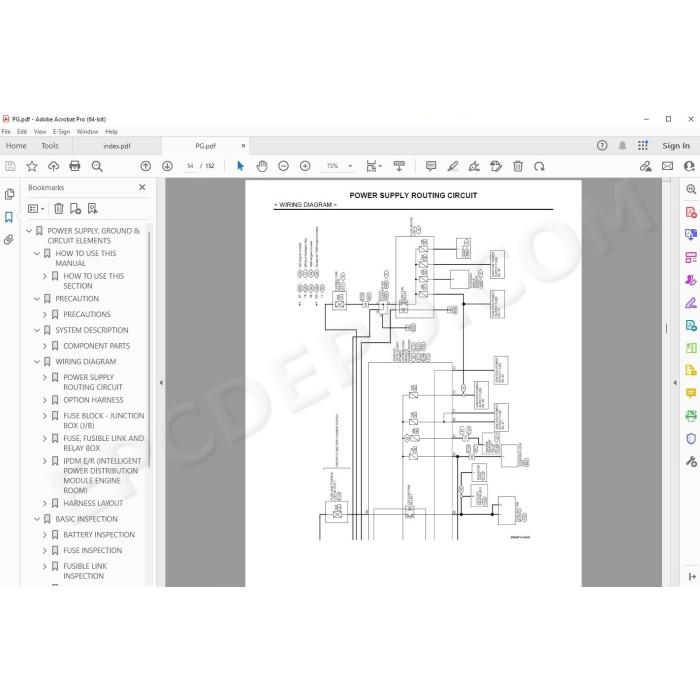
Task: Open bookmarks options dropdown
Action: point(36,208)
